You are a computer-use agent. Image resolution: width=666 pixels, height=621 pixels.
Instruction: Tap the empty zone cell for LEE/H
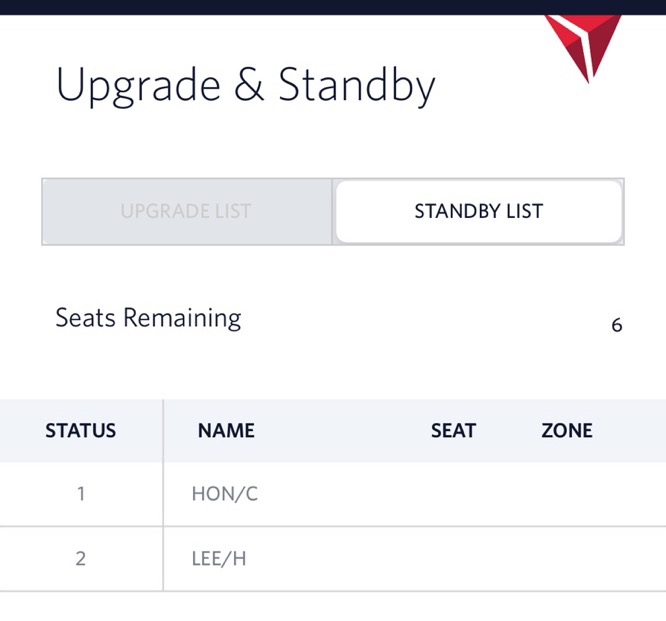567,559
